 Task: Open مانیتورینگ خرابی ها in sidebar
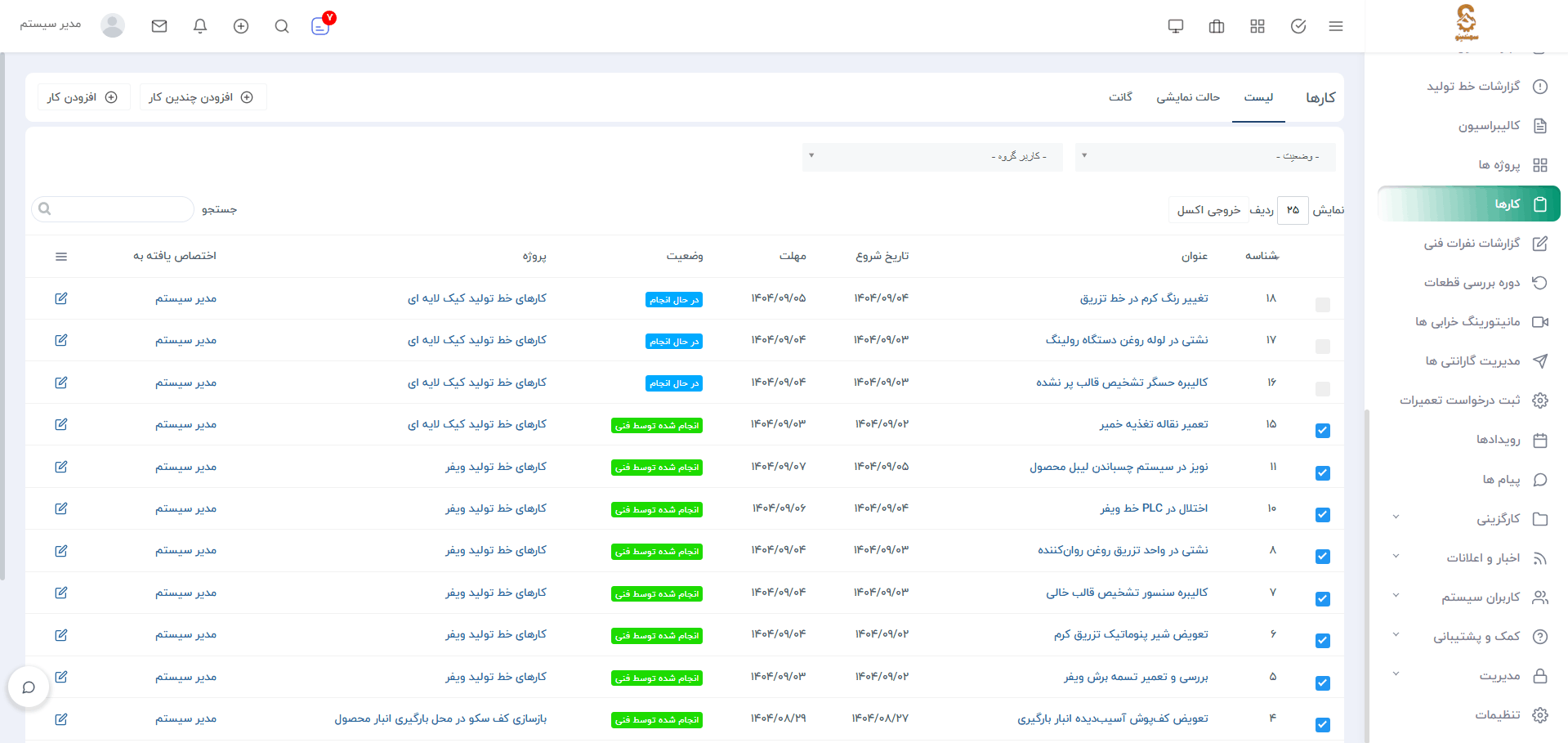1468,322
